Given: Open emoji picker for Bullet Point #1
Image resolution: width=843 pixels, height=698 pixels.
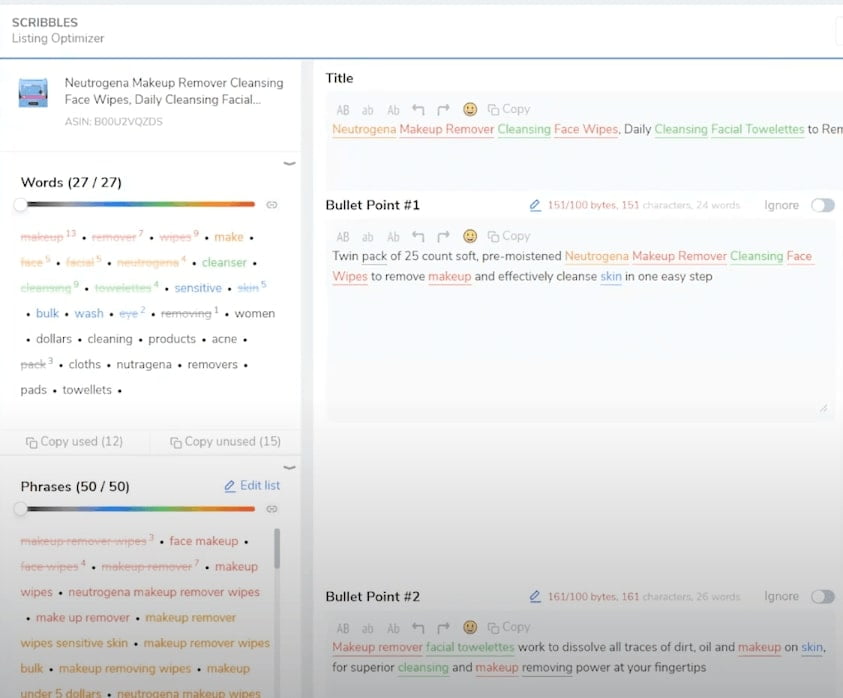Looking at the screenshot, I should [x=470, y=236].
